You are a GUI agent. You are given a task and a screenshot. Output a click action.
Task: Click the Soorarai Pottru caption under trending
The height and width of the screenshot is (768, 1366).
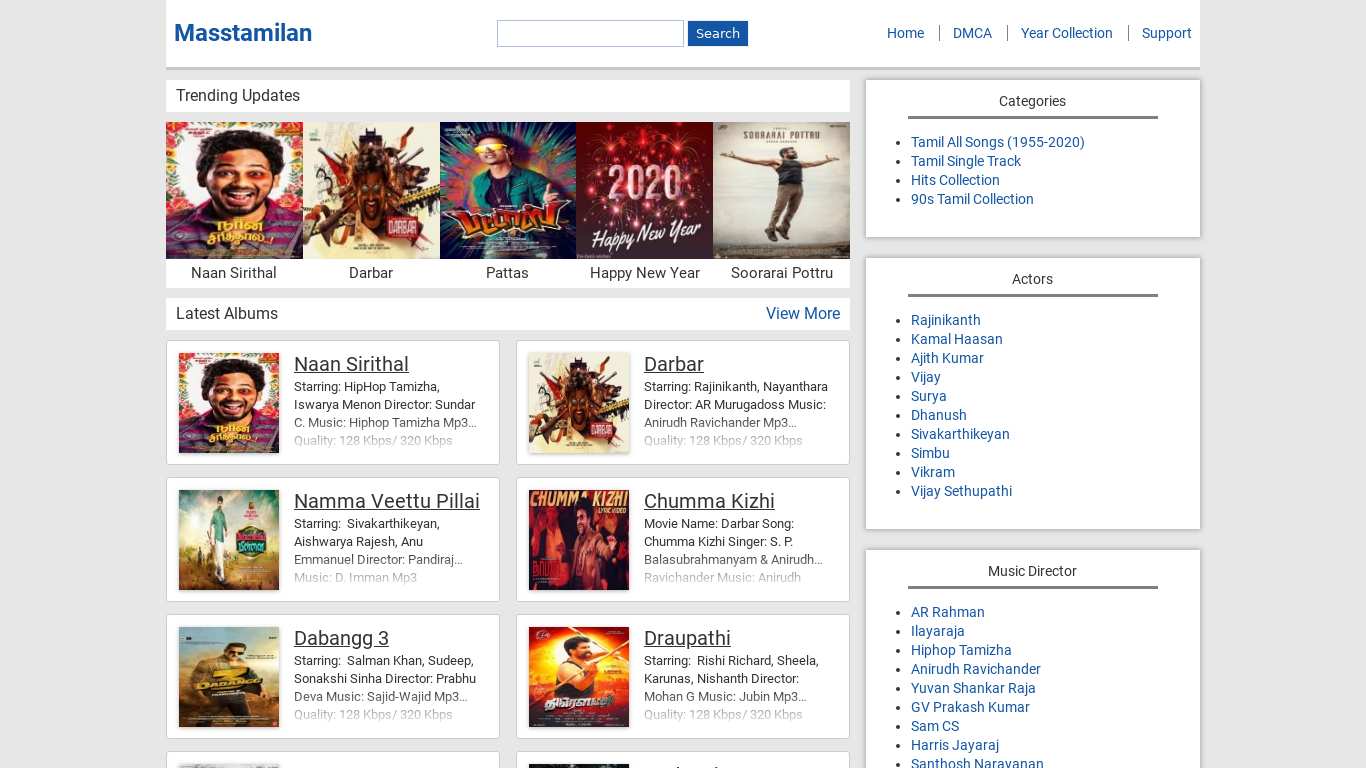782,273
